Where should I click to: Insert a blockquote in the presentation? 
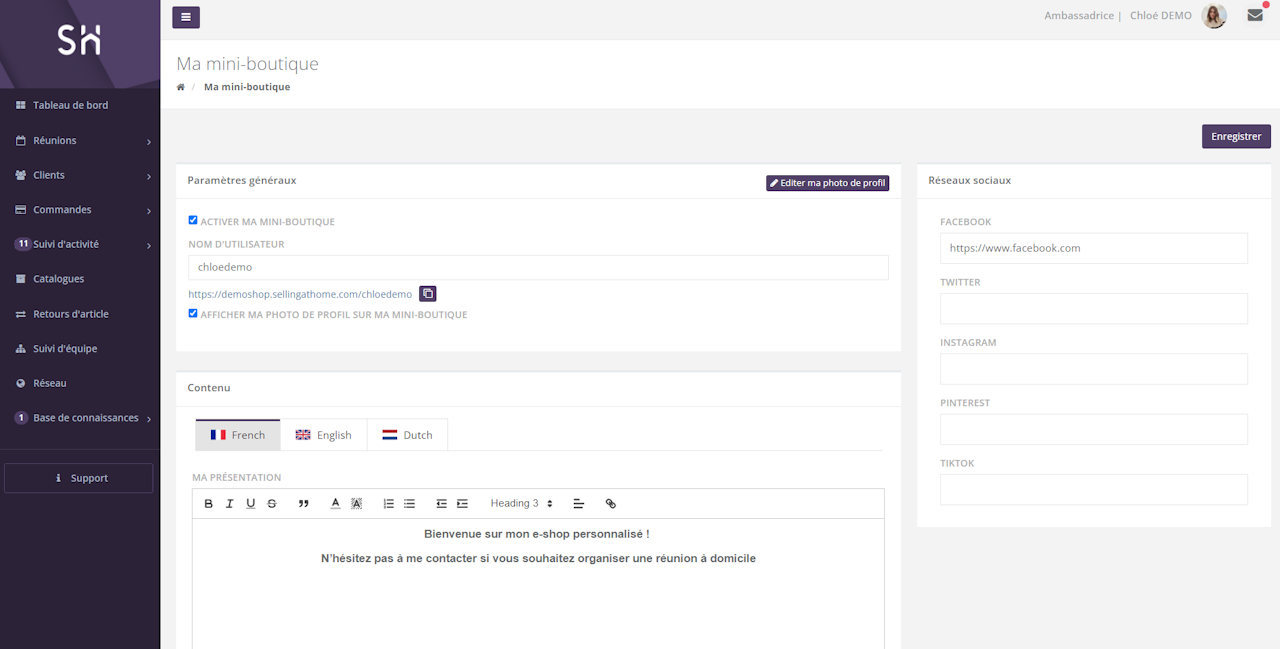(x=304, y=504)
